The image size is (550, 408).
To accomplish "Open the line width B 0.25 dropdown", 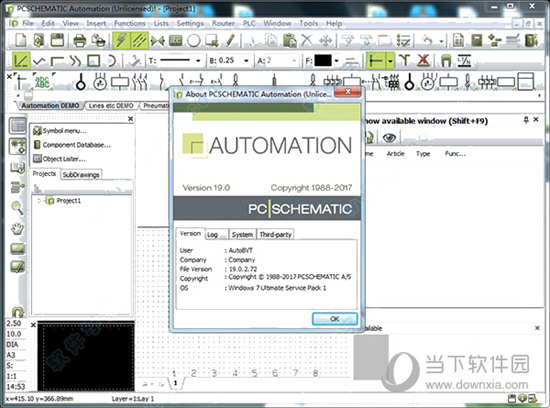I will (x=246, y=61).
